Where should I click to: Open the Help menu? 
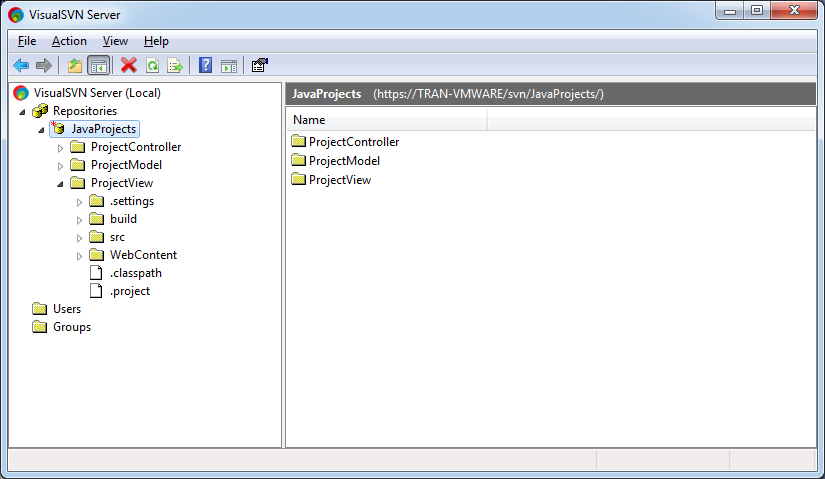(x=156, y=41)
